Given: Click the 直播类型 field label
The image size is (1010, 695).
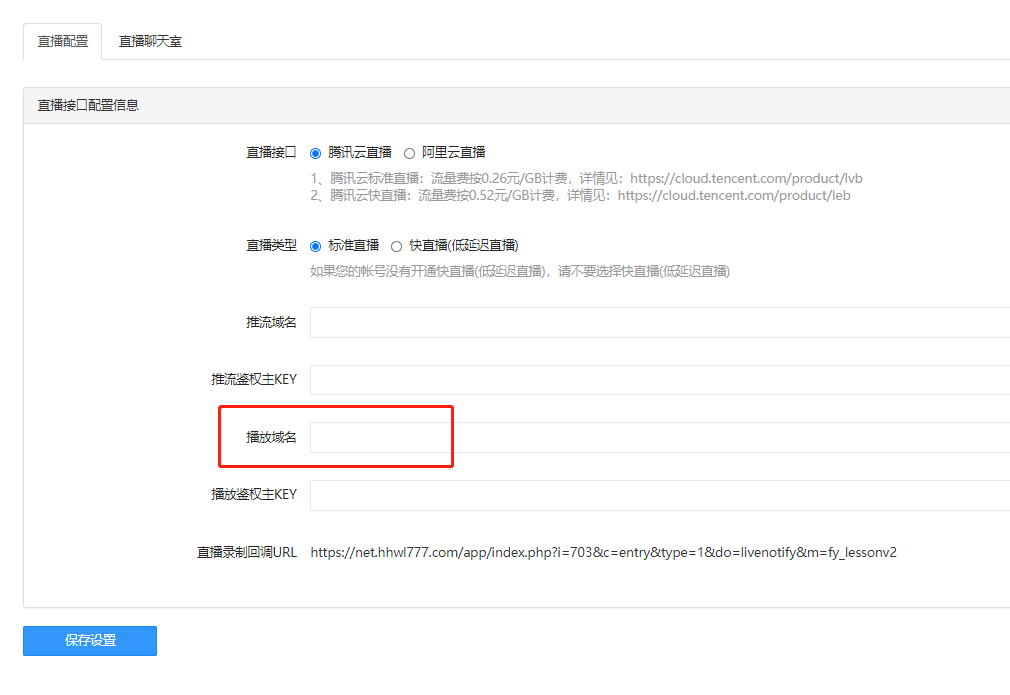Looking at the screenshot, I should pos(271,245).
